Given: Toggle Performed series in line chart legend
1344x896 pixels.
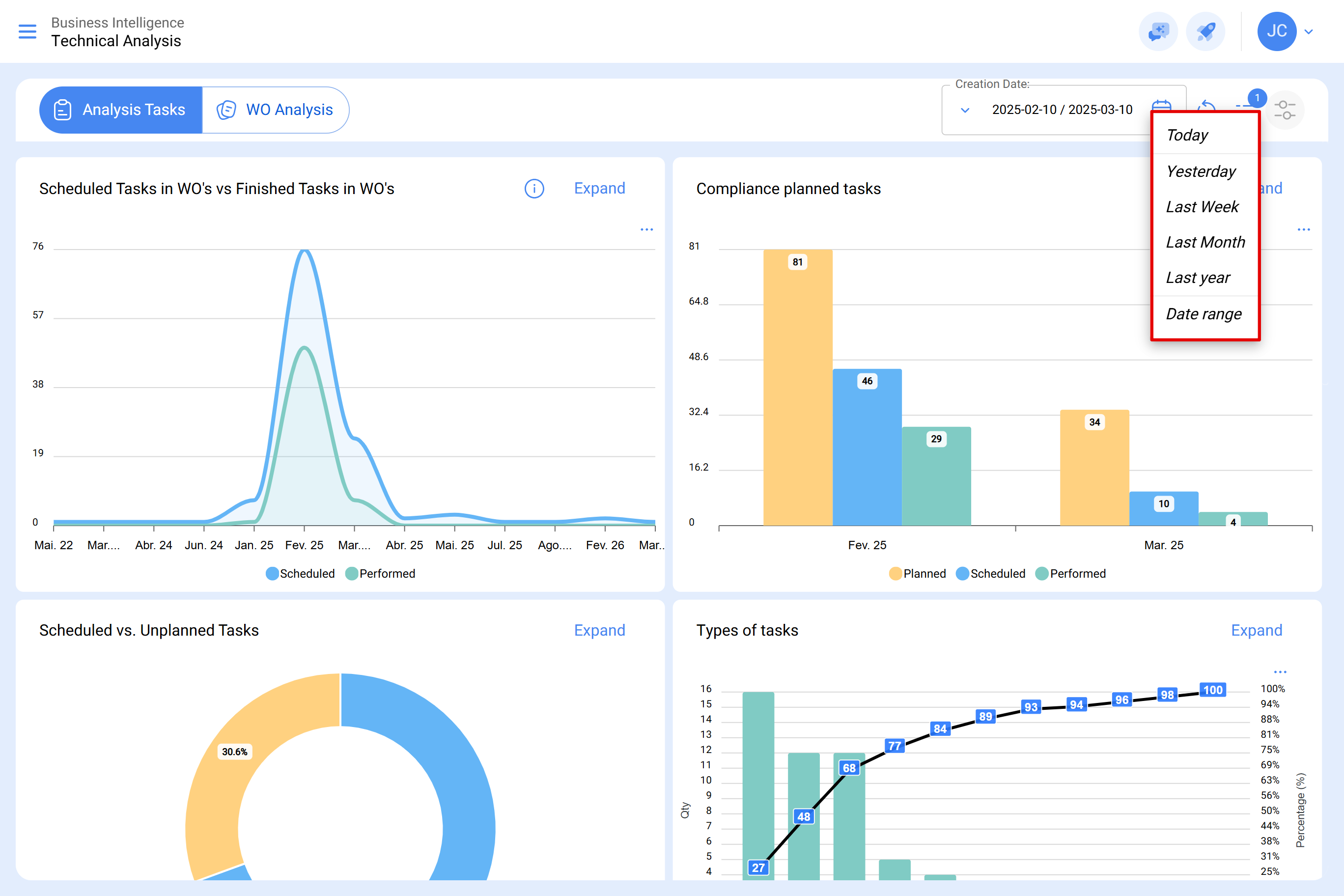Looking at the screenshot, I should [381, 574].
